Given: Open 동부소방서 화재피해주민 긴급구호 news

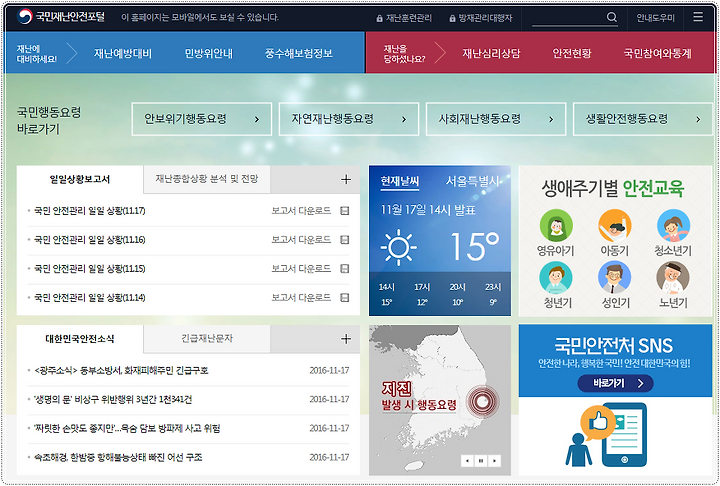Looking at the screenshot, I should [x=121, y=370].
